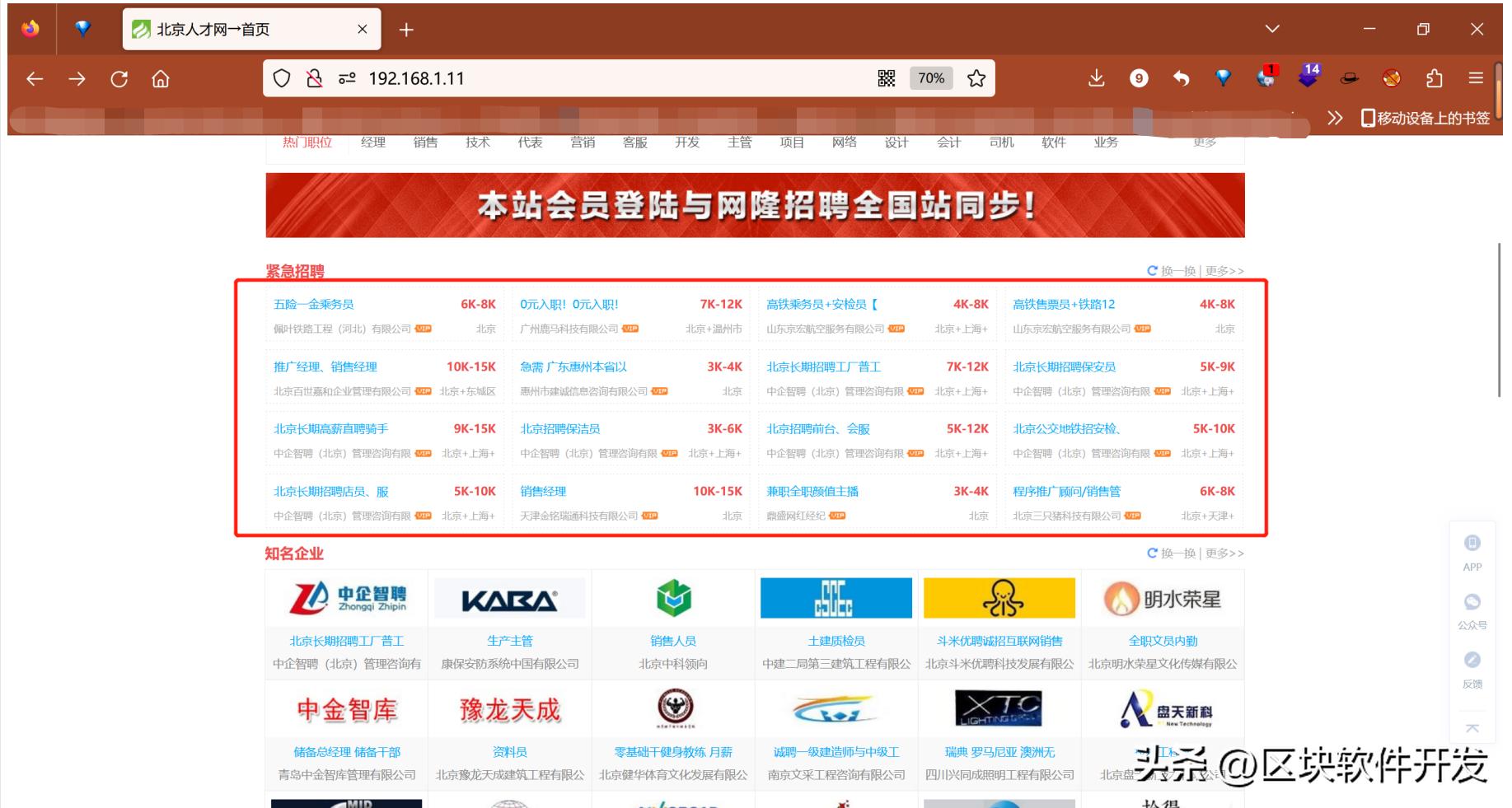Toggle the broken-lock permission icon in address bar
This screenshot has height=808, width=1512.
coord(313,78)
